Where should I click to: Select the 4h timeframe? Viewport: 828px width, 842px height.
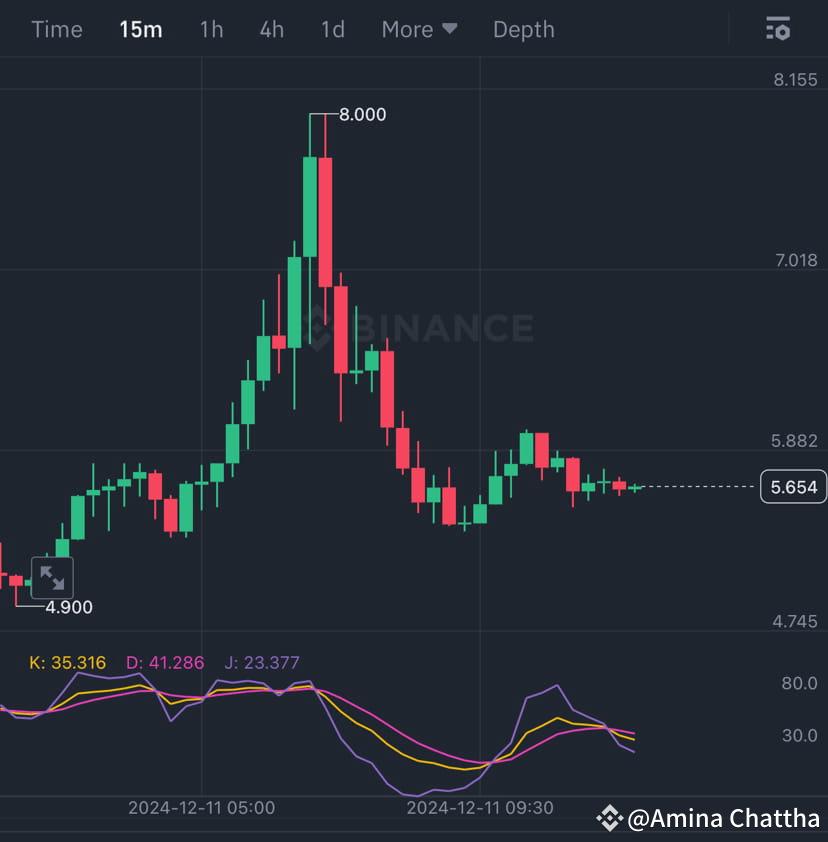pyautogui.click(x=271, y=29)
